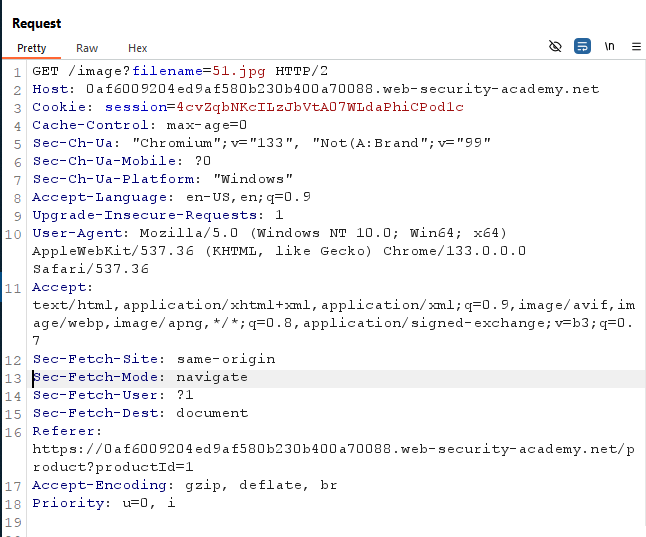
Task: Switch to the Pretty tab
Action: 31,48
